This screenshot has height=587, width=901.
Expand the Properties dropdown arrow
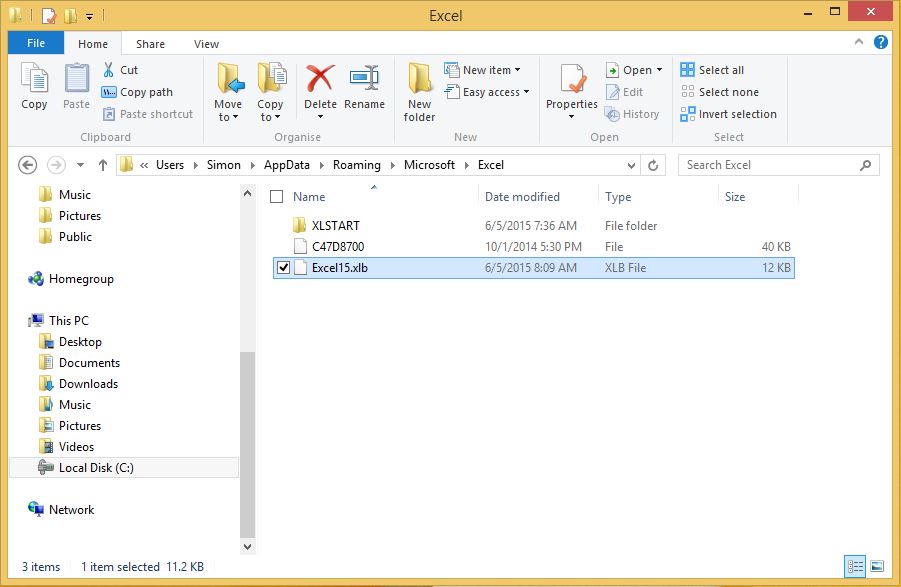pyautogui.click(x=572, y=117)
